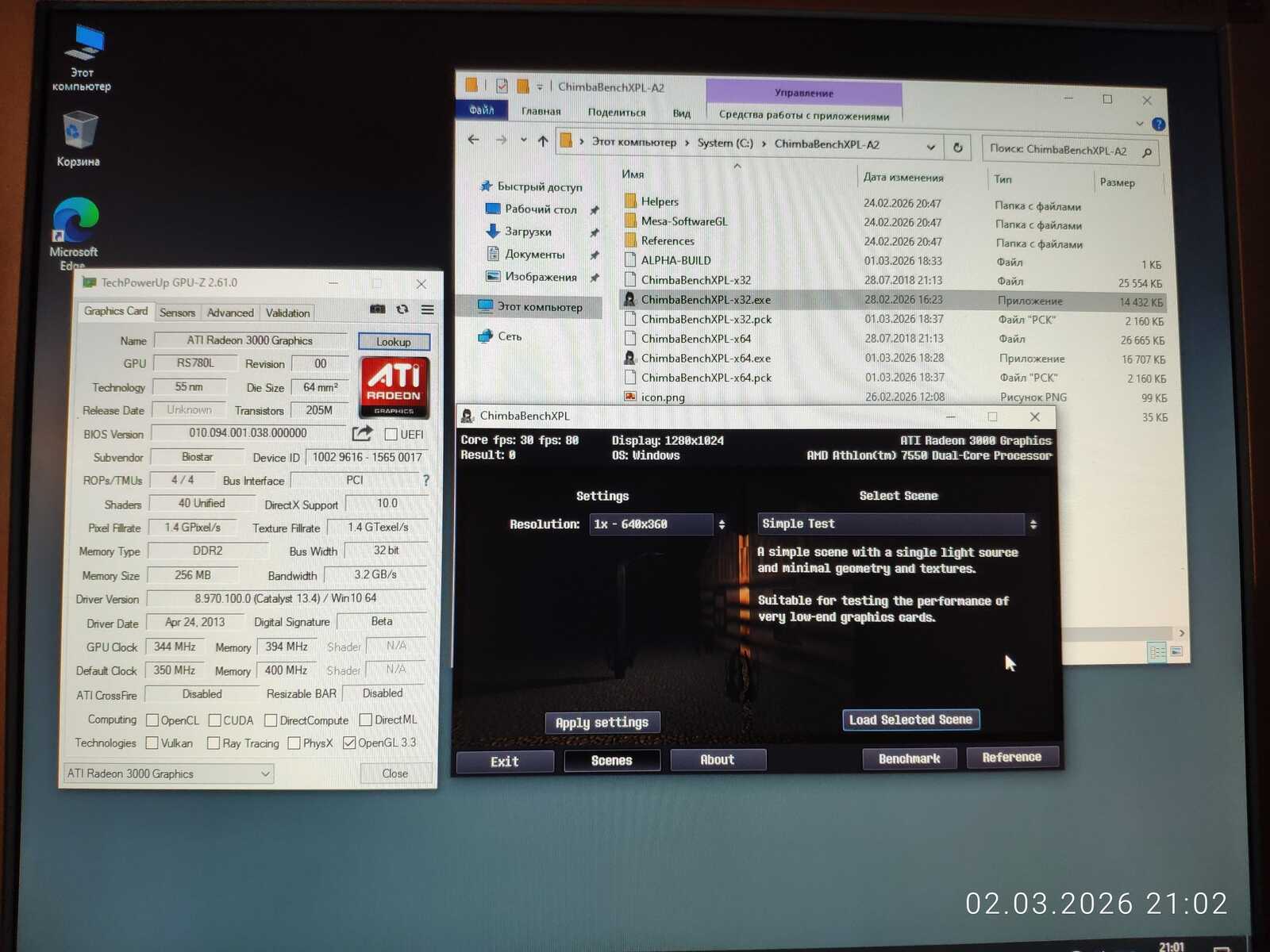
Task: Open the Файл menu in Explorer
Action: pyautogui.click(x=482, y=109)
